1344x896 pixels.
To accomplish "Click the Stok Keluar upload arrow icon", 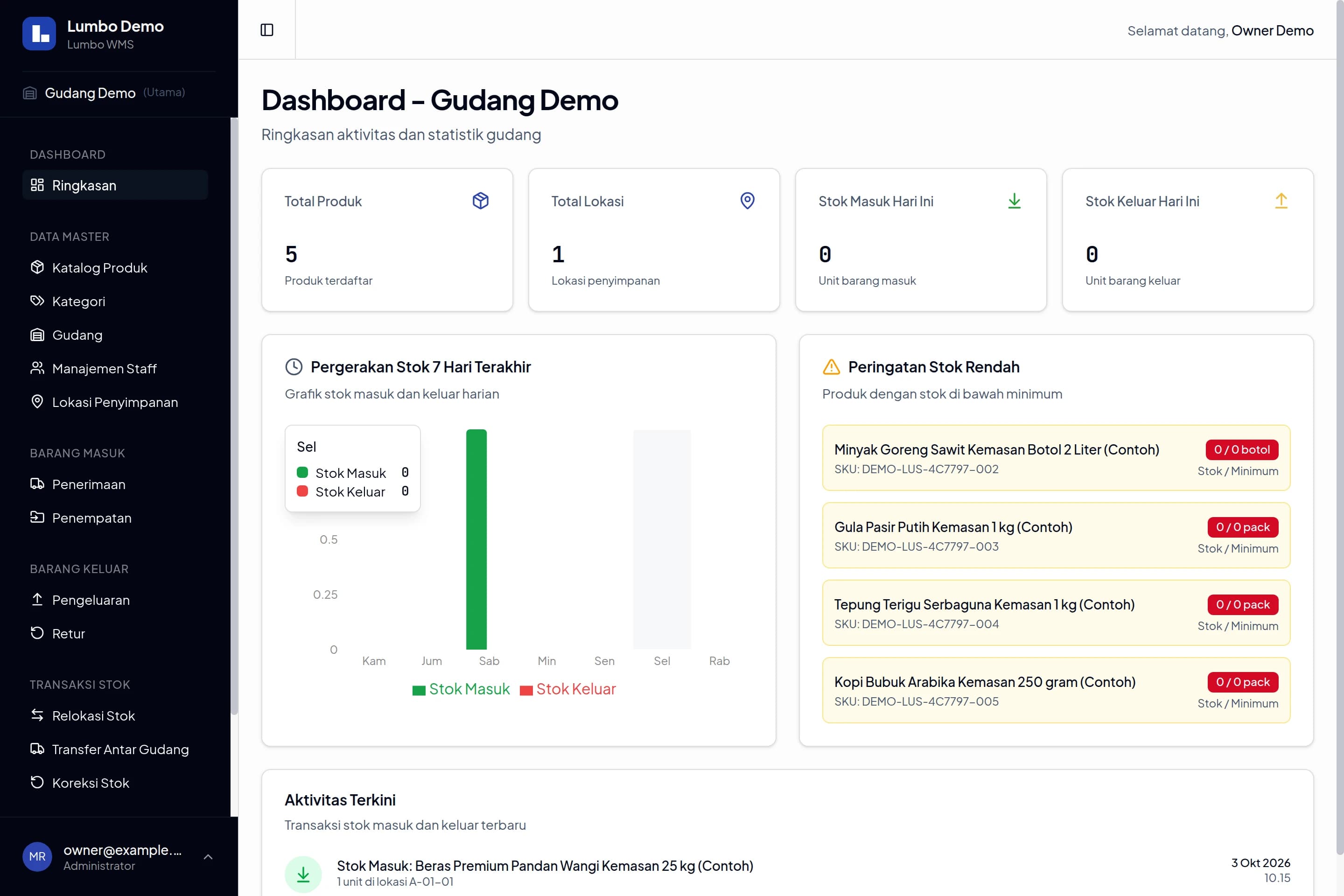I will (x=1281, y=201).
